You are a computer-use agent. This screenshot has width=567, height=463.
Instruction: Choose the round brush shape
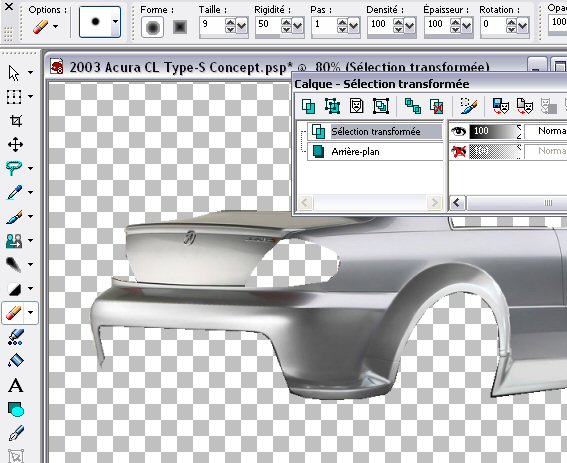(x=153, y=27)
